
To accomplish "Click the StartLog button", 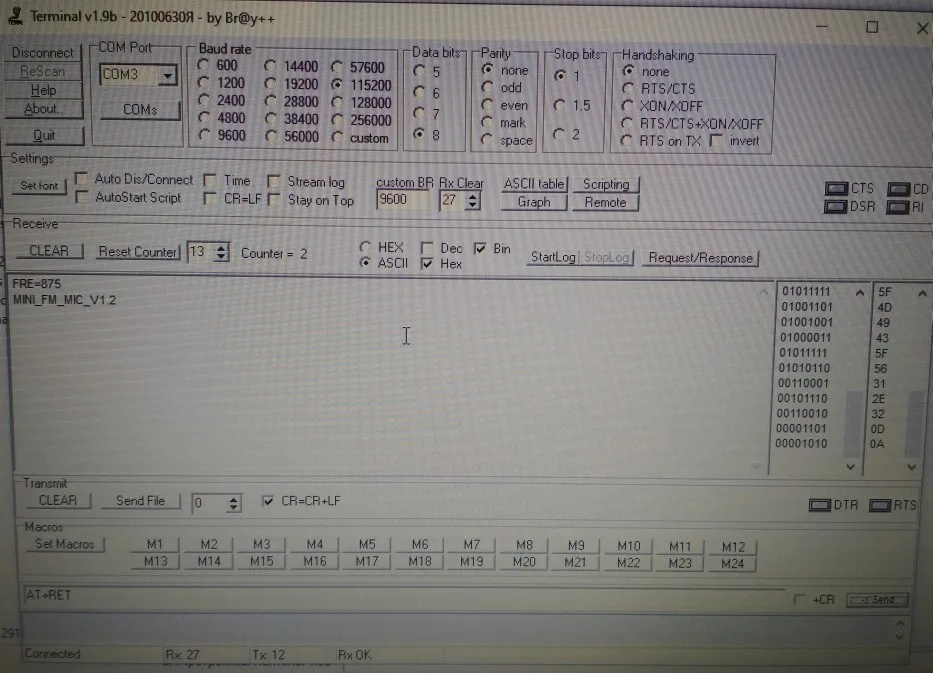I will (553, 257).
